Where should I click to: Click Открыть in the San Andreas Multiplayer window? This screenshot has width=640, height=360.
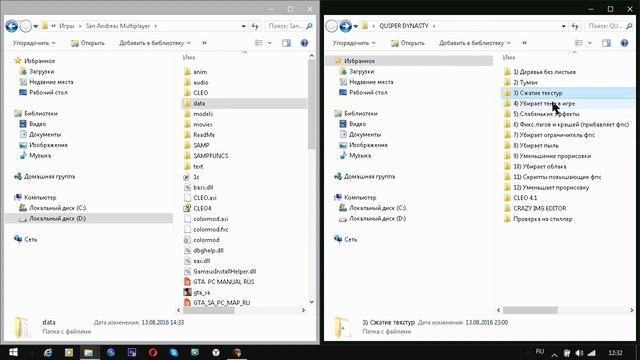pos(88,43)
